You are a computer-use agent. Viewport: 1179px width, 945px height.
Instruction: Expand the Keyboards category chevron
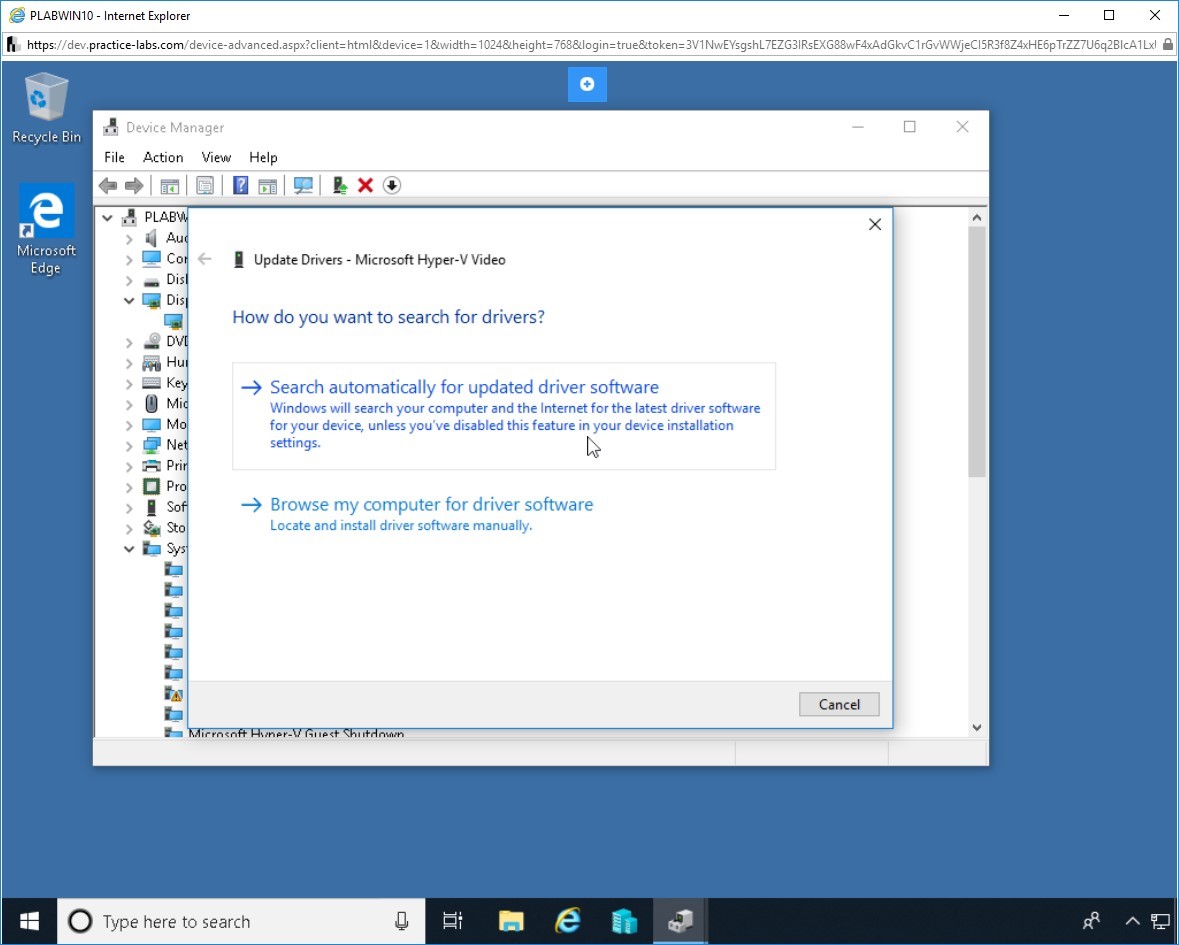[129, 383]
